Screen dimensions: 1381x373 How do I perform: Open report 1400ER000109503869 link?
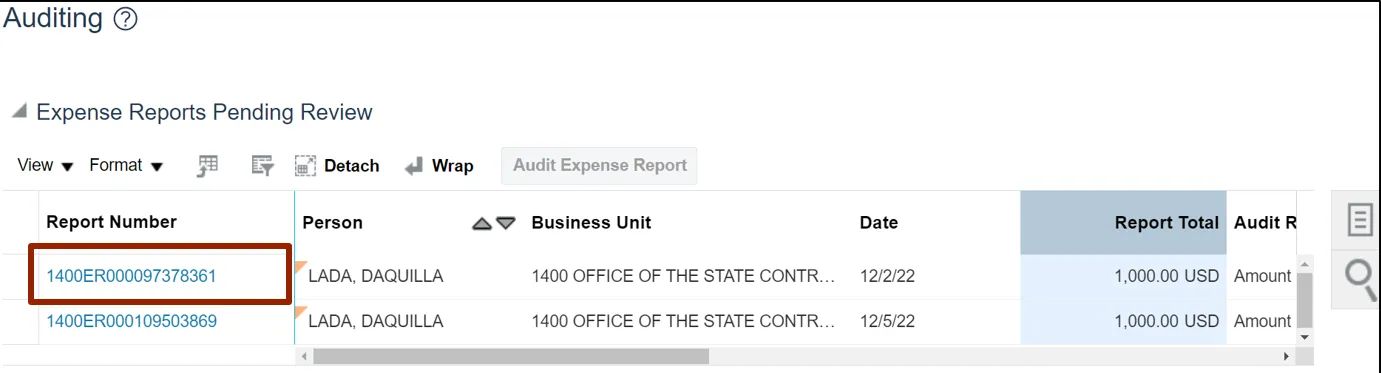pos(131,321)
